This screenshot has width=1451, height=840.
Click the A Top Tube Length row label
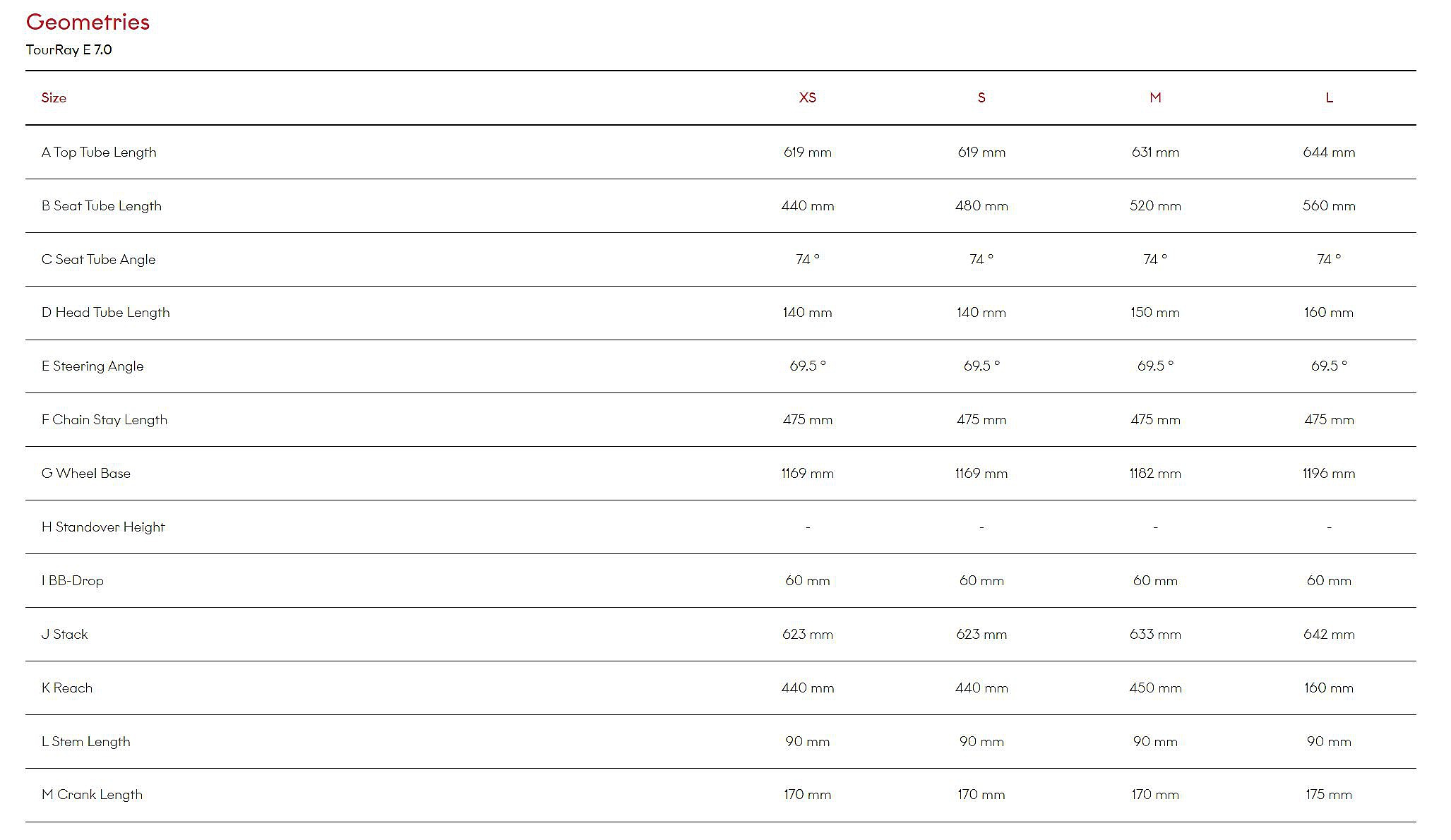click(99, 152)
